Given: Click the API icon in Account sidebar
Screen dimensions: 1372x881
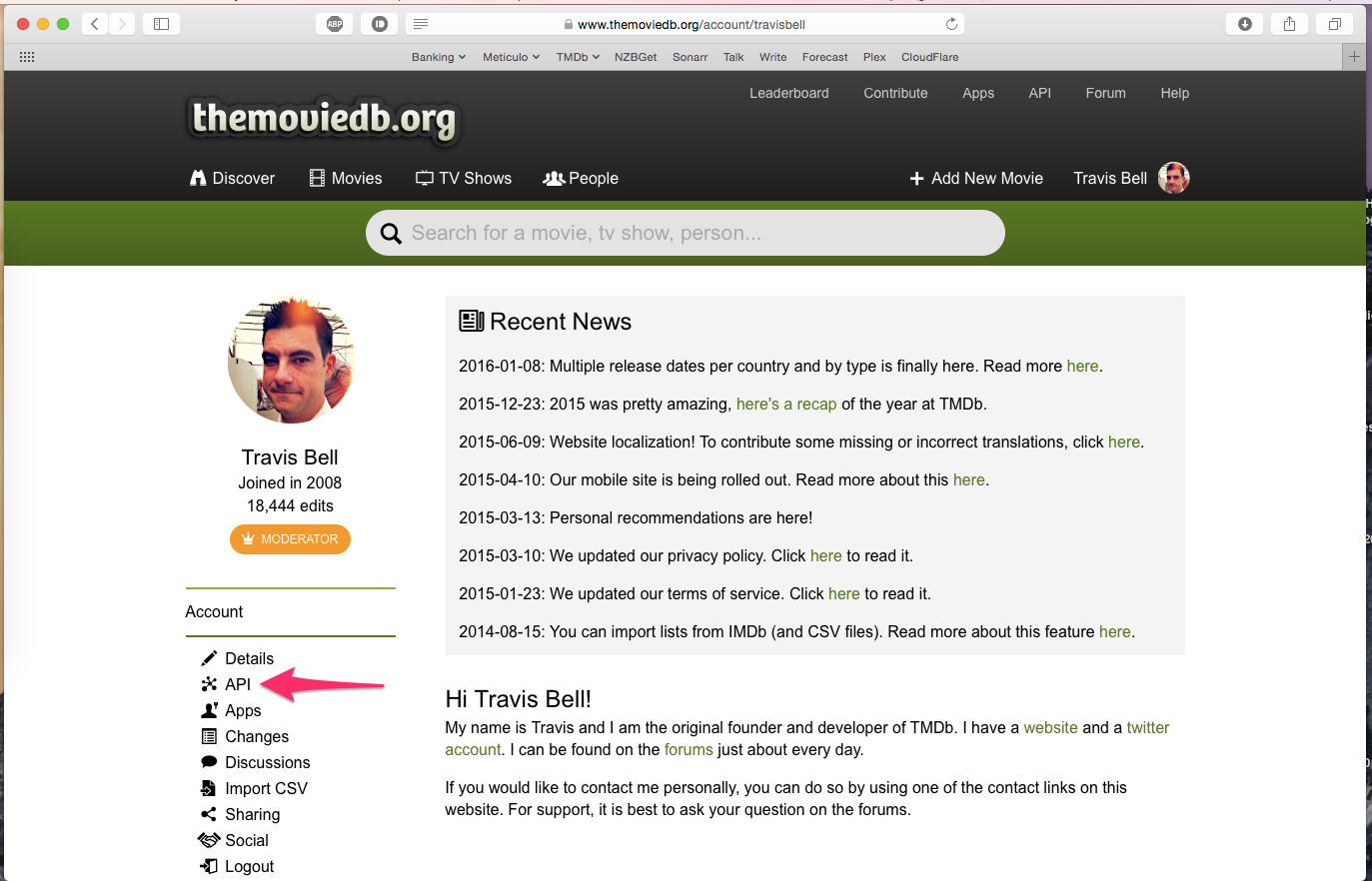Looking at the screenshot, I should [209, 684].
